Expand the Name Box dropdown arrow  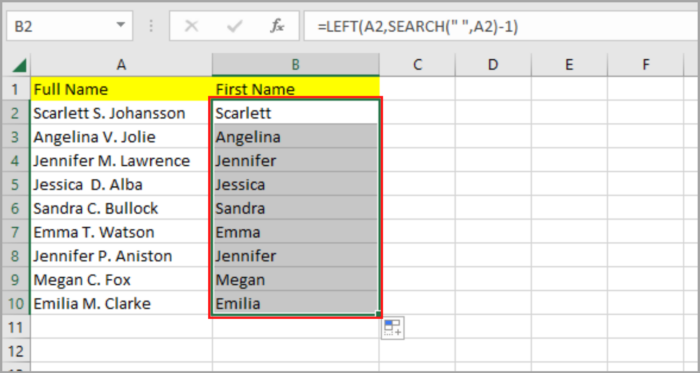[121, 25]
